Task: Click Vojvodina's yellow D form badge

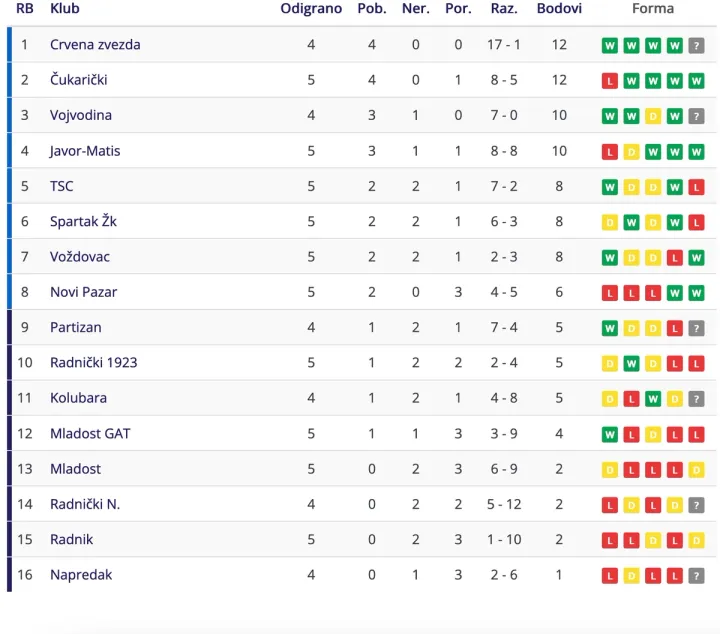Action: [653, 116]
